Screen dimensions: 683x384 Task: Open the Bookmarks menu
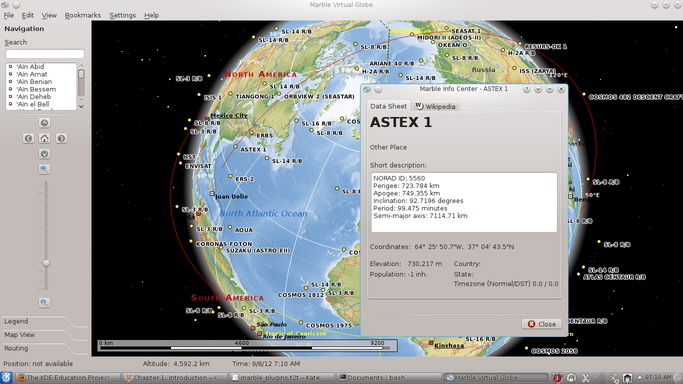point(83,15)
